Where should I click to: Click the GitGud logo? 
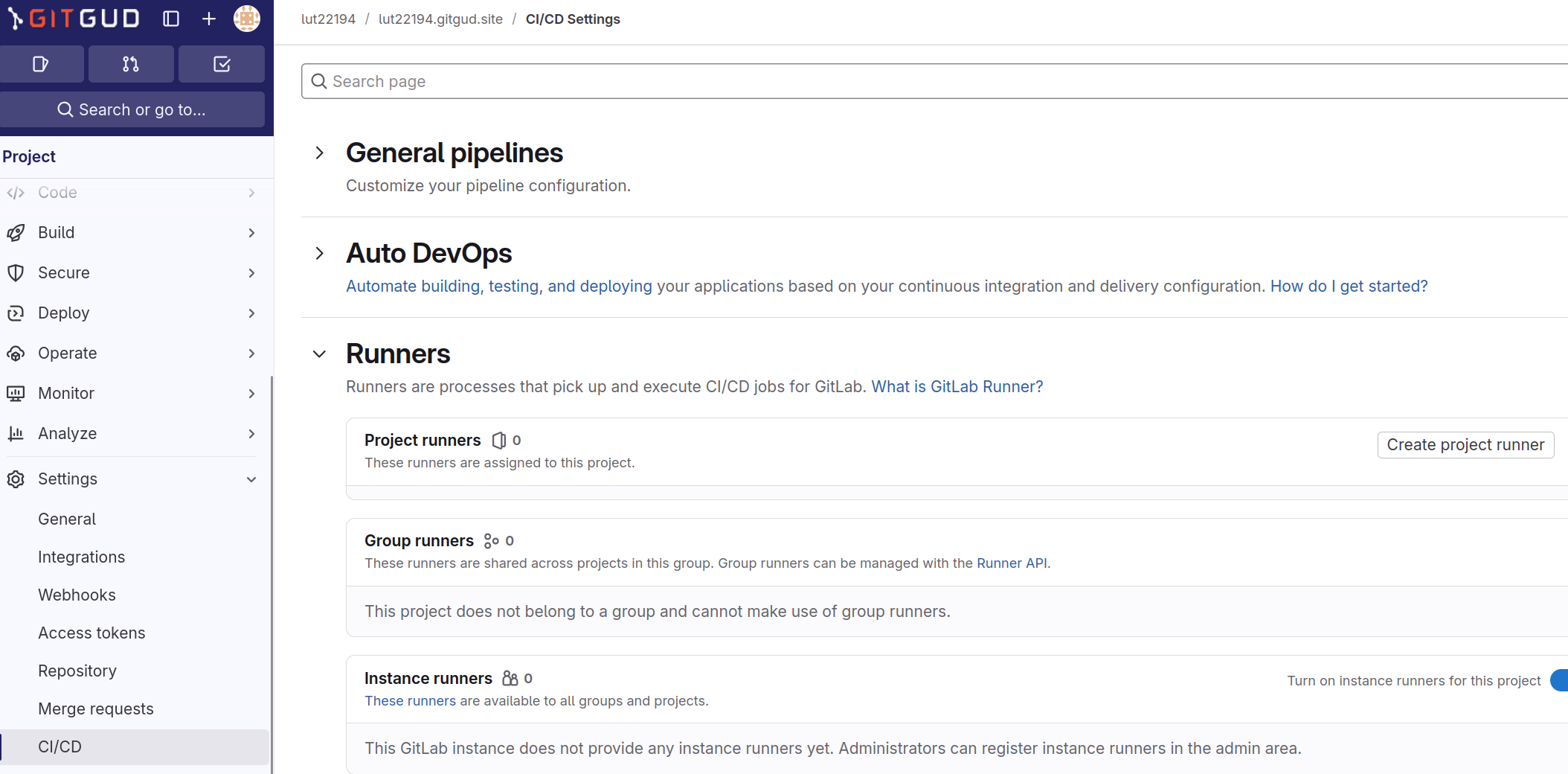click(x=74, y=19)
